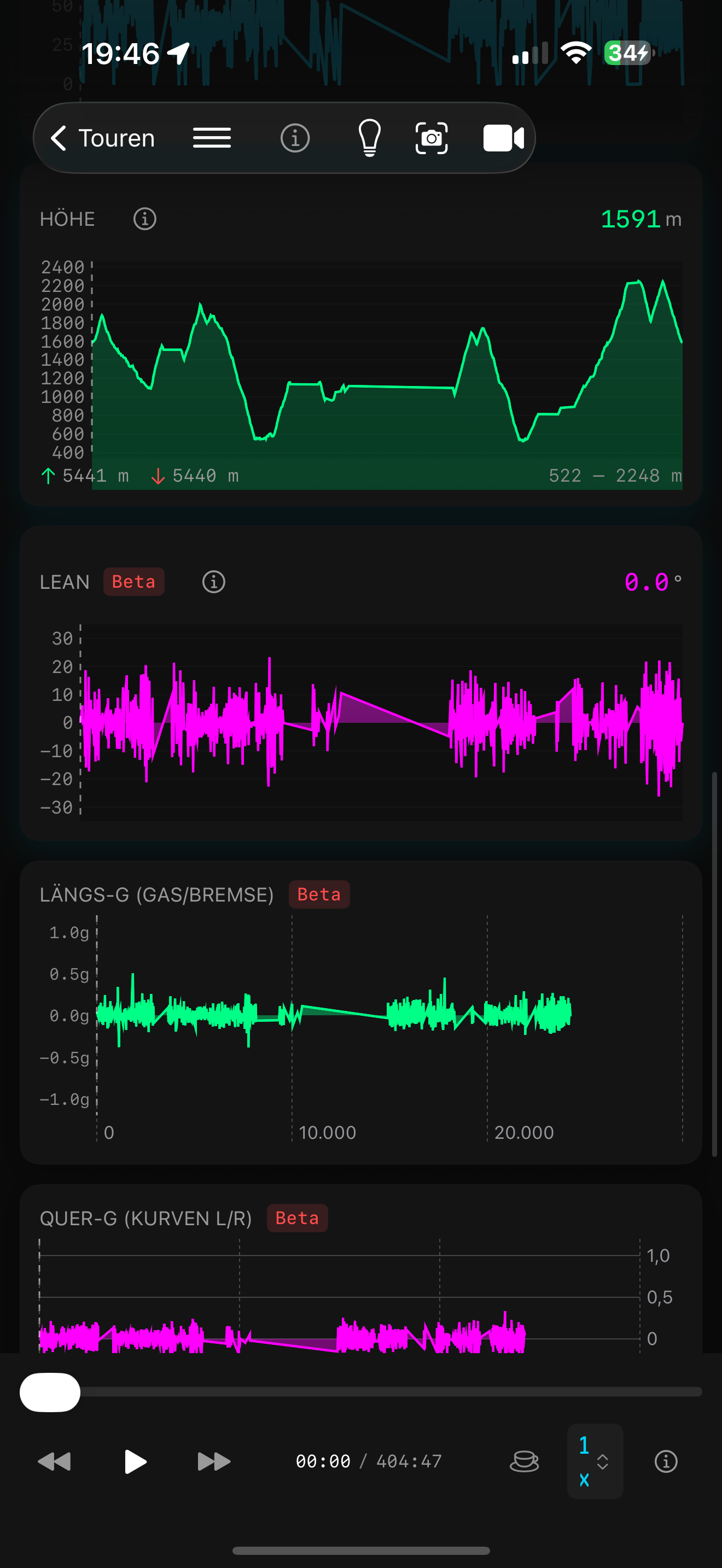The image size is (722, 1568).
Task: Play the tour replay
Action: click(x=135, y=1461)
